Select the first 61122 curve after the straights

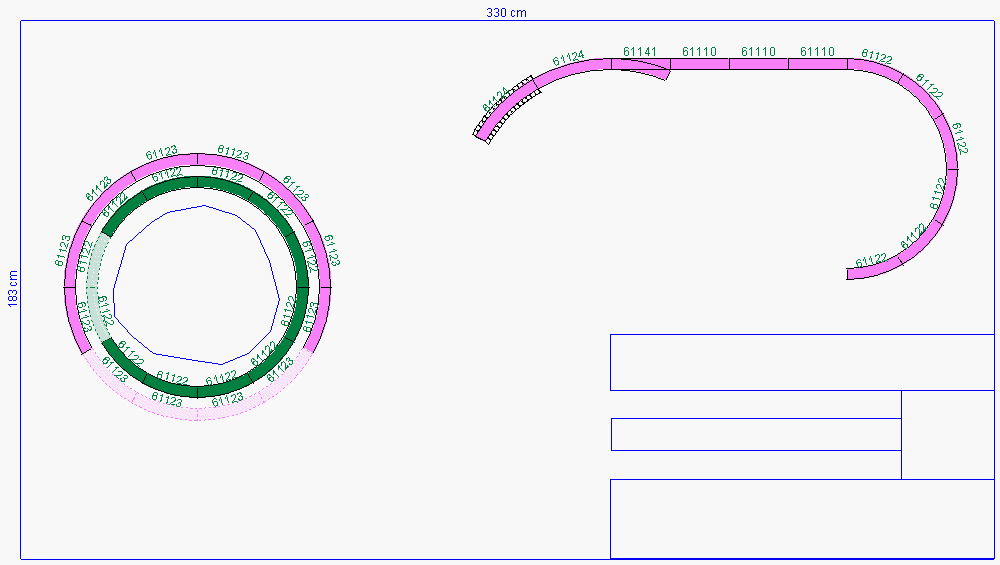click(x=876, y=69)
